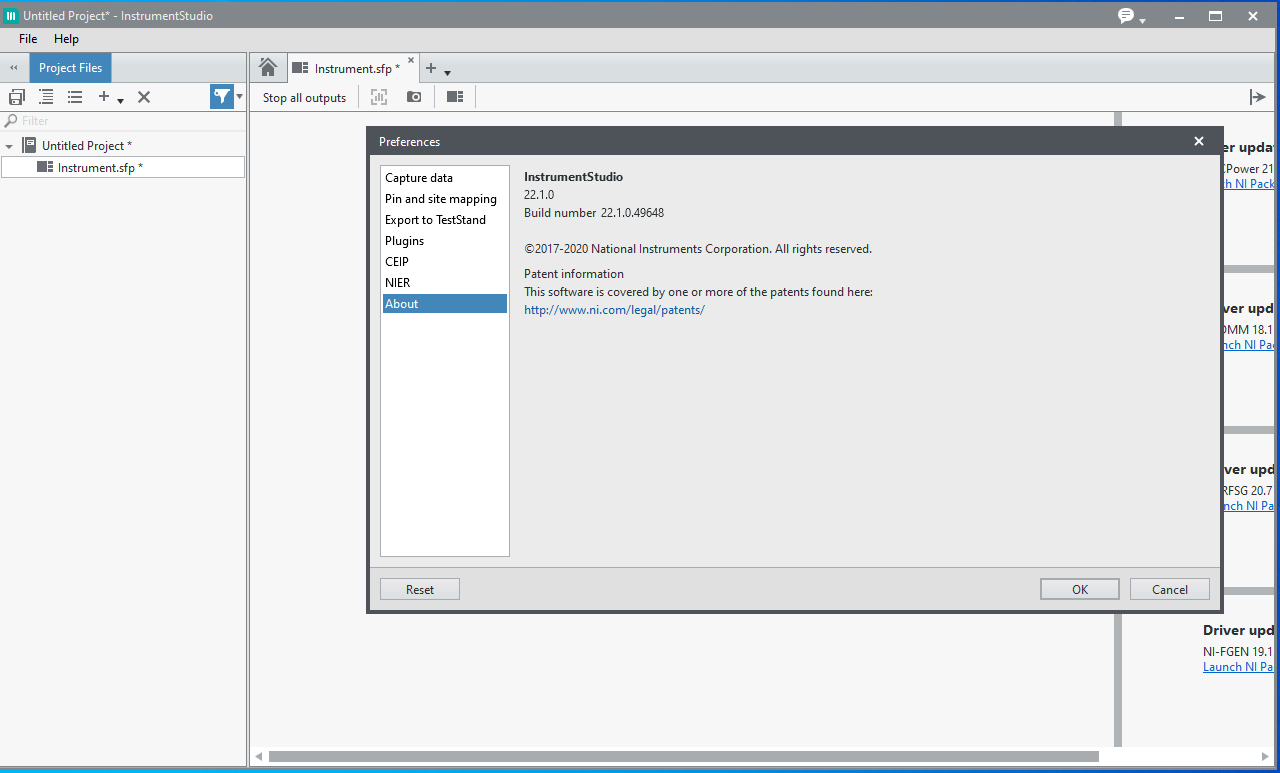Viewport: 1280px width, 773px height.
Task: Click the NI-FGEN 19.1 driver update text
Action: point(1240,651)
